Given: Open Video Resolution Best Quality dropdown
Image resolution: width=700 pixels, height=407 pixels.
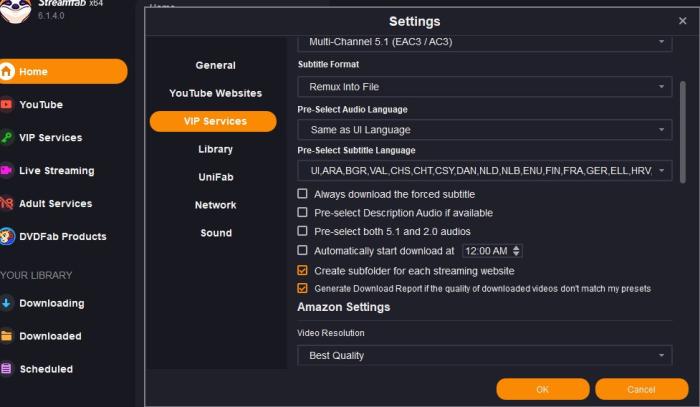Looking at the screenshot, I should (484, 355).
